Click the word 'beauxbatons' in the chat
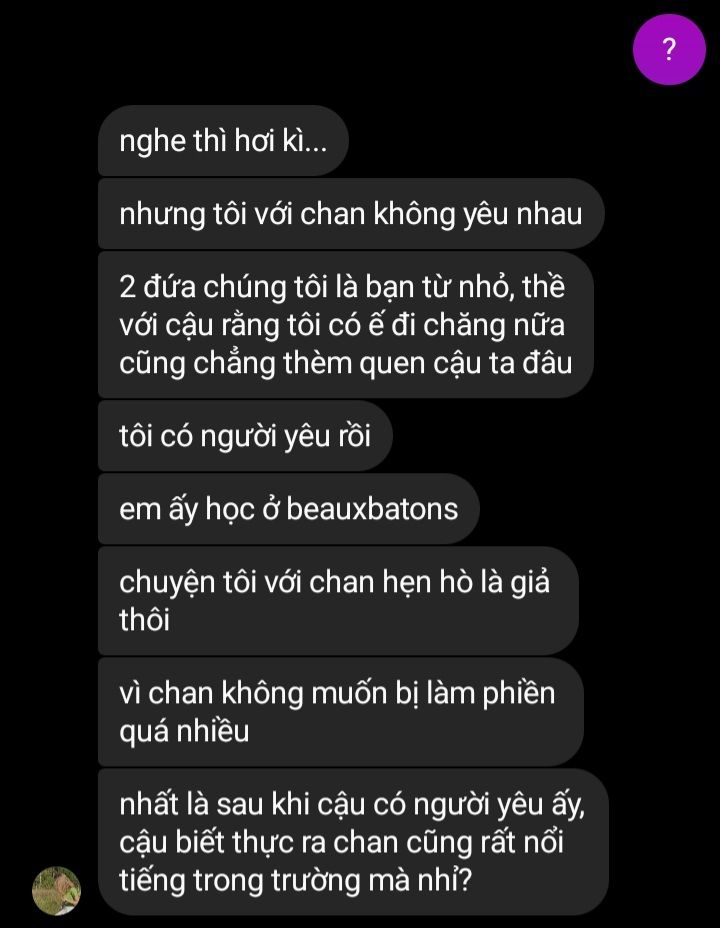This screenshot has height=928, width=720. [372, 509]
